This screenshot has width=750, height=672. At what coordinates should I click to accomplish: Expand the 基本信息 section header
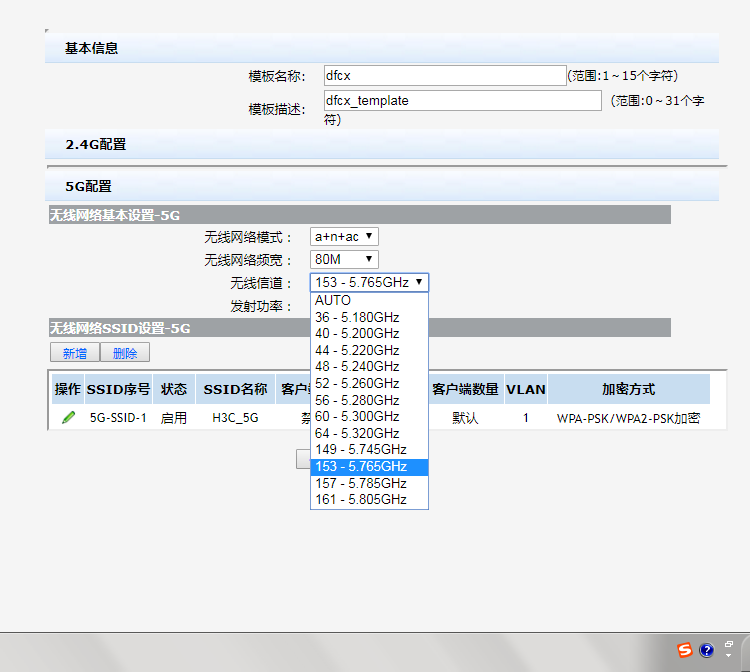point(382,48)
